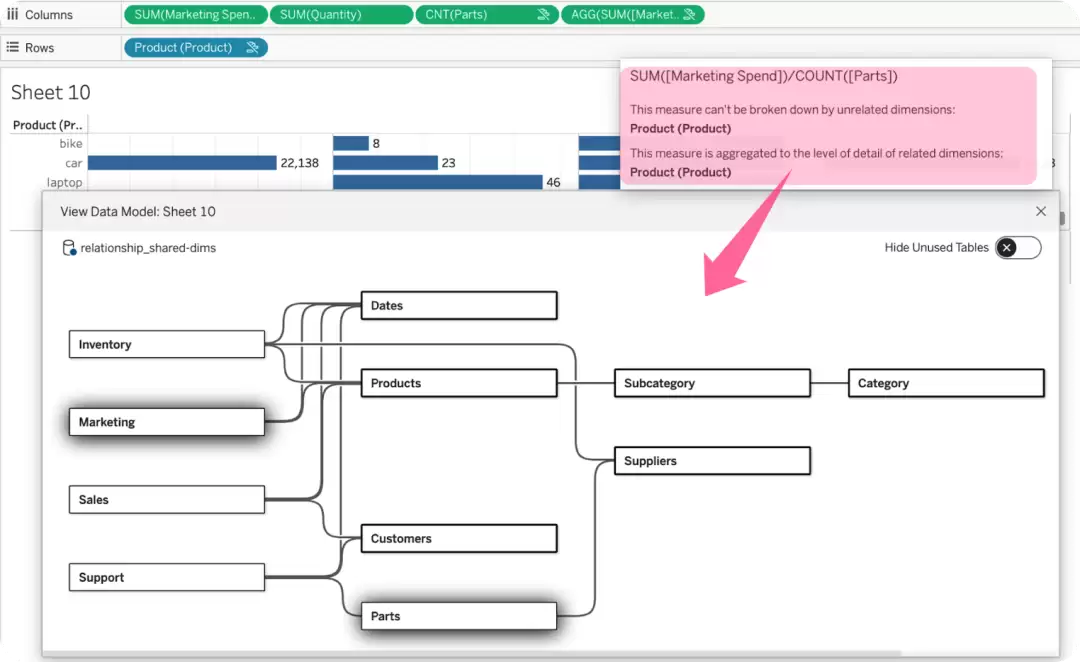Click the Rows shelf icon
Screen dimensions: 1080x662
[12, 48]
